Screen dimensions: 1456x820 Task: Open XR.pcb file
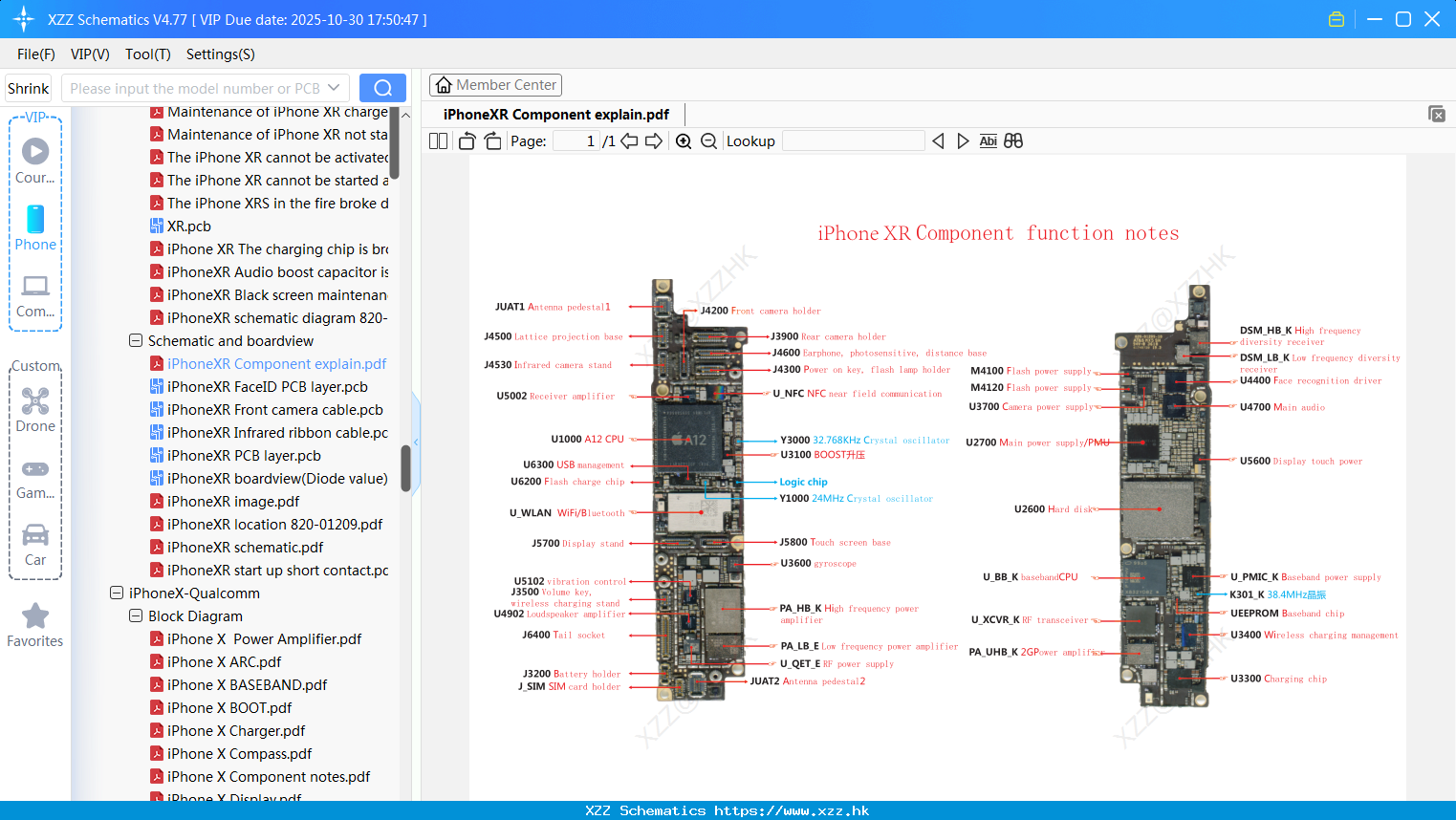[189, 226]
